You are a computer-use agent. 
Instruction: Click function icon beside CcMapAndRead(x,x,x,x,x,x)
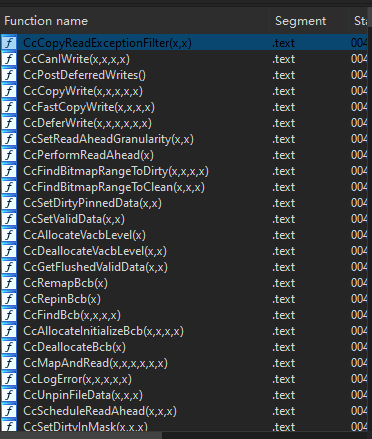[x=9, y=363]
